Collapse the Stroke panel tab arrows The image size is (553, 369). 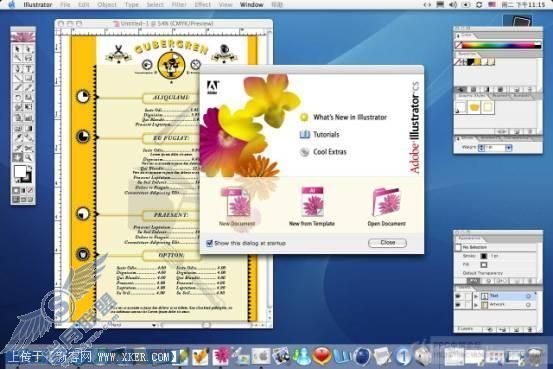point(458,139)
